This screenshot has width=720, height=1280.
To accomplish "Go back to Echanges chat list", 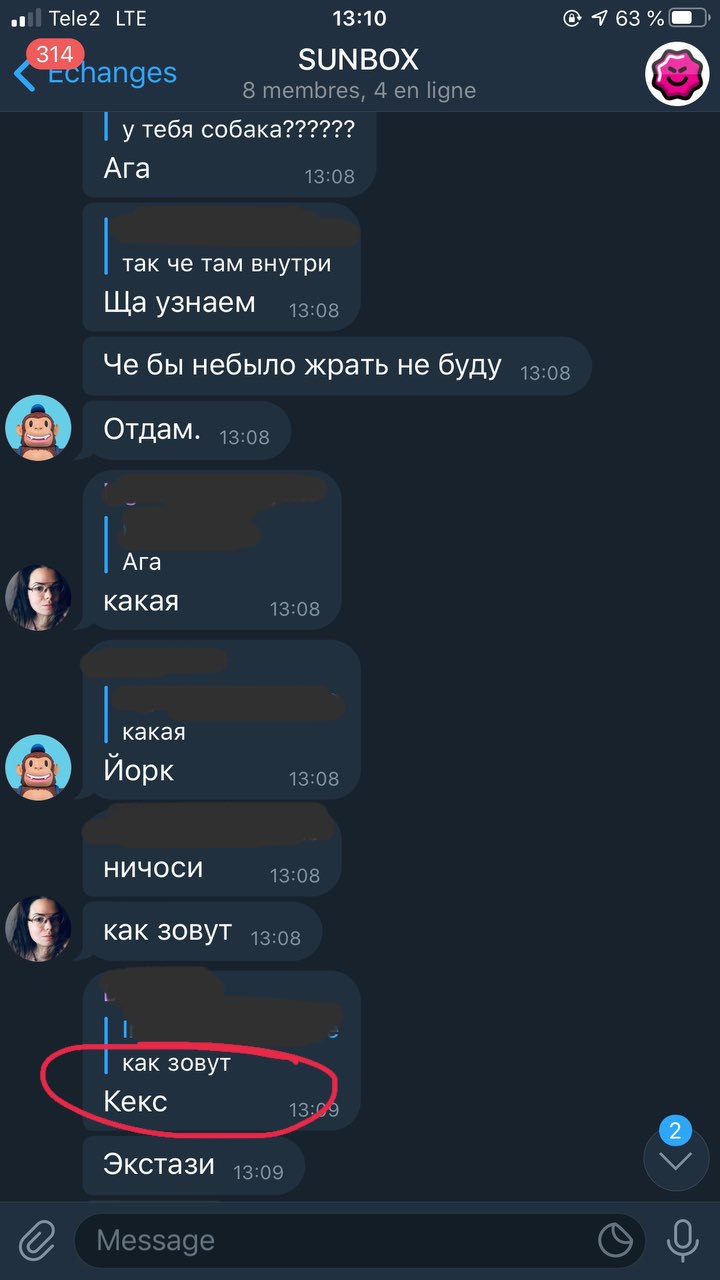I will click(95, 74).
